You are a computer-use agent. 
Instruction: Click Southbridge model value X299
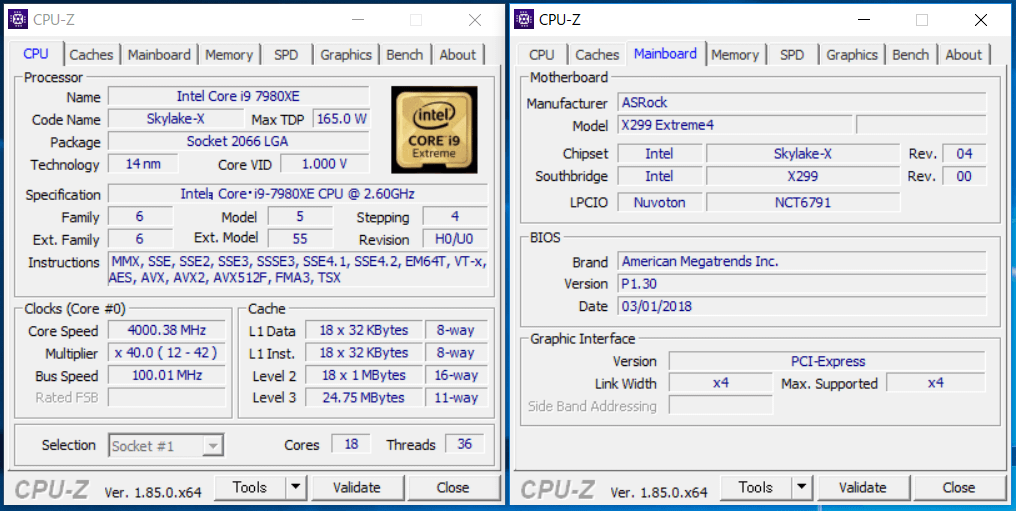(x=803, y=176)
